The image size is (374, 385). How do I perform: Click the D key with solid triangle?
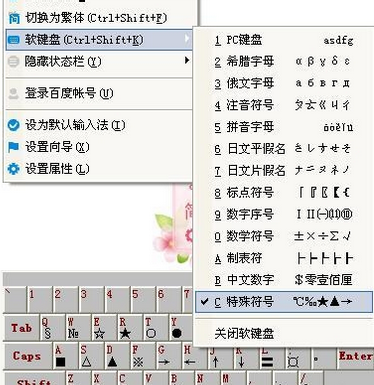point(117,356)
